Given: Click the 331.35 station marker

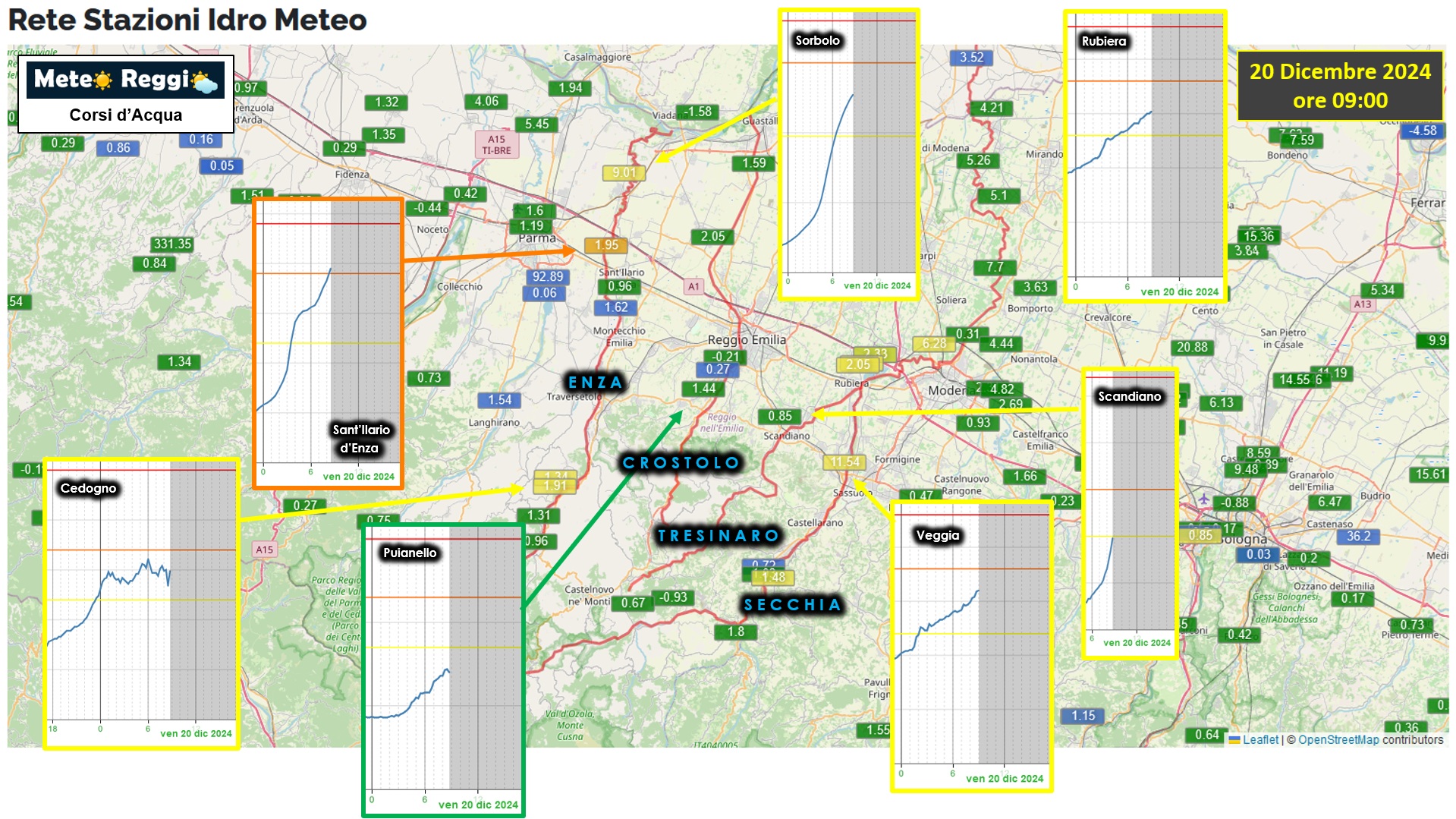Looking at the screenshot, I should click(172, 244).
